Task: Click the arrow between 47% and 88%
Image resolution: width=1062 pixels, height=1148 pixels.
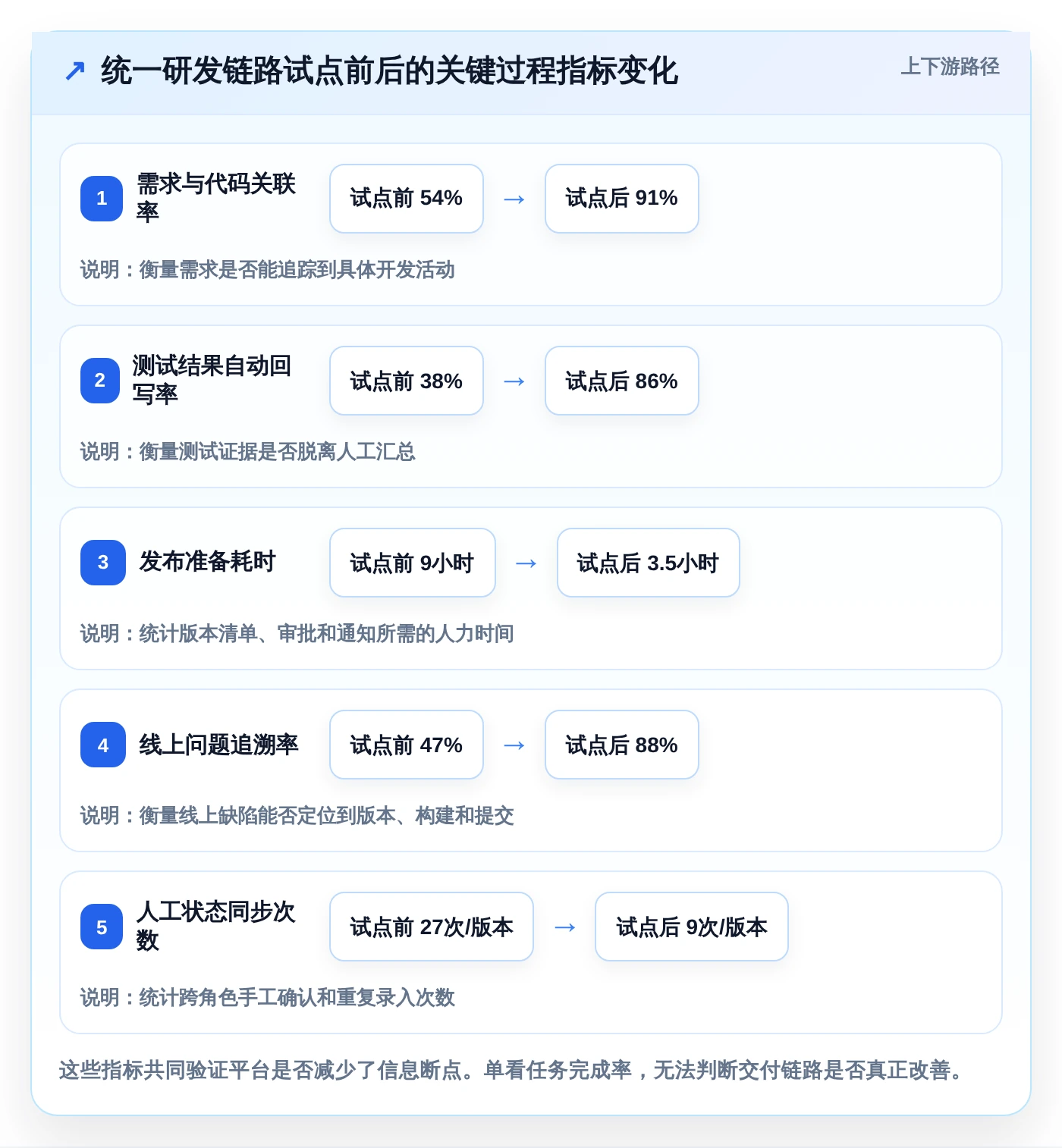Action: (x=514, y=745)
